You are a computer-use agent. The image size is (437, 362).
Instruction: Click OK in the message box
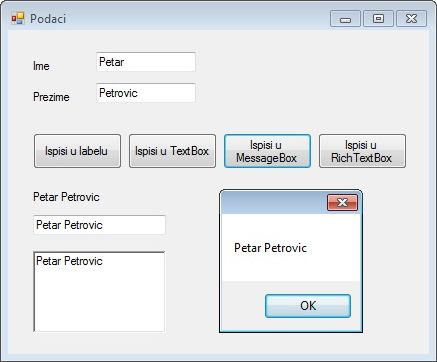coord(308,306)
